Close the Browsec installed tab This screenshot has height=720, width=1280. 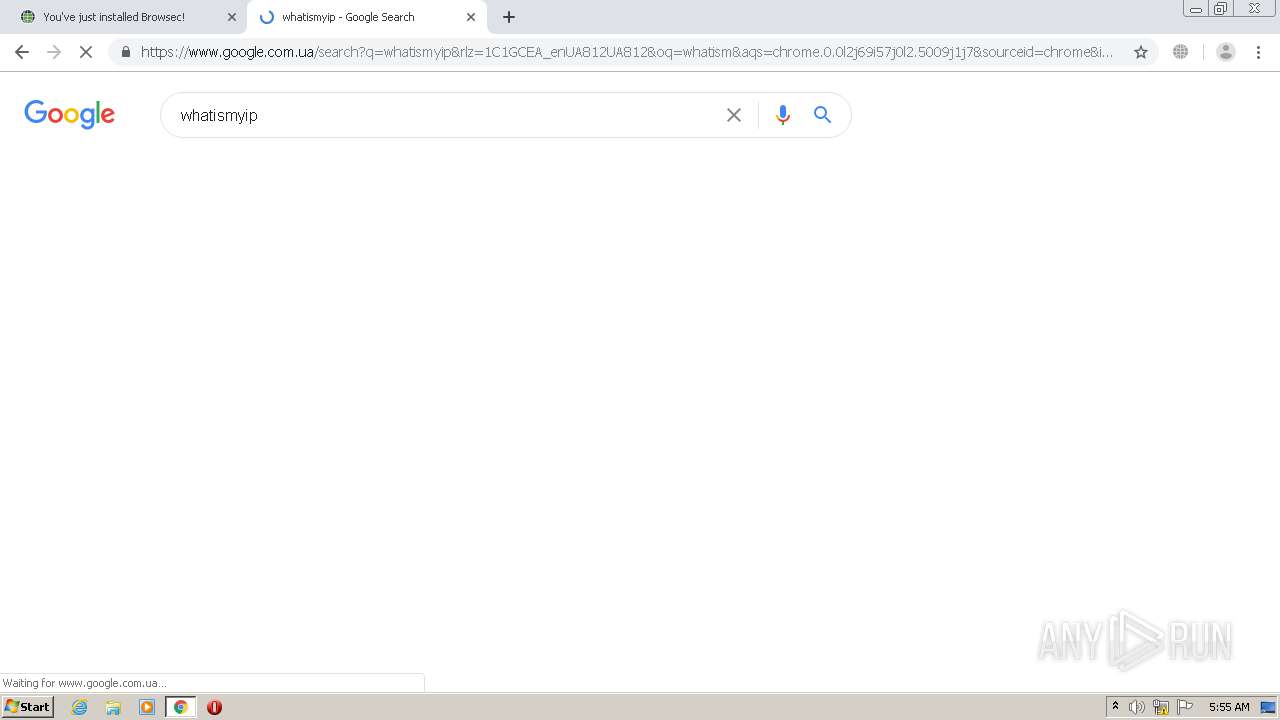tap(232, 17)
